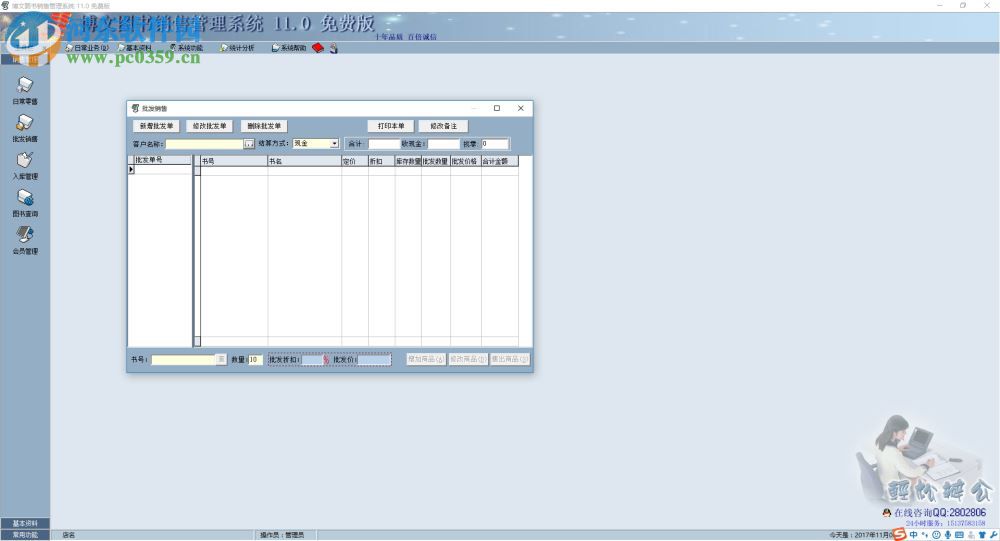Image resolution: width=1000 pixels, height=541 pixels.
Task: Click the 中 language indicator in IME bar
Action: point(913,535)
